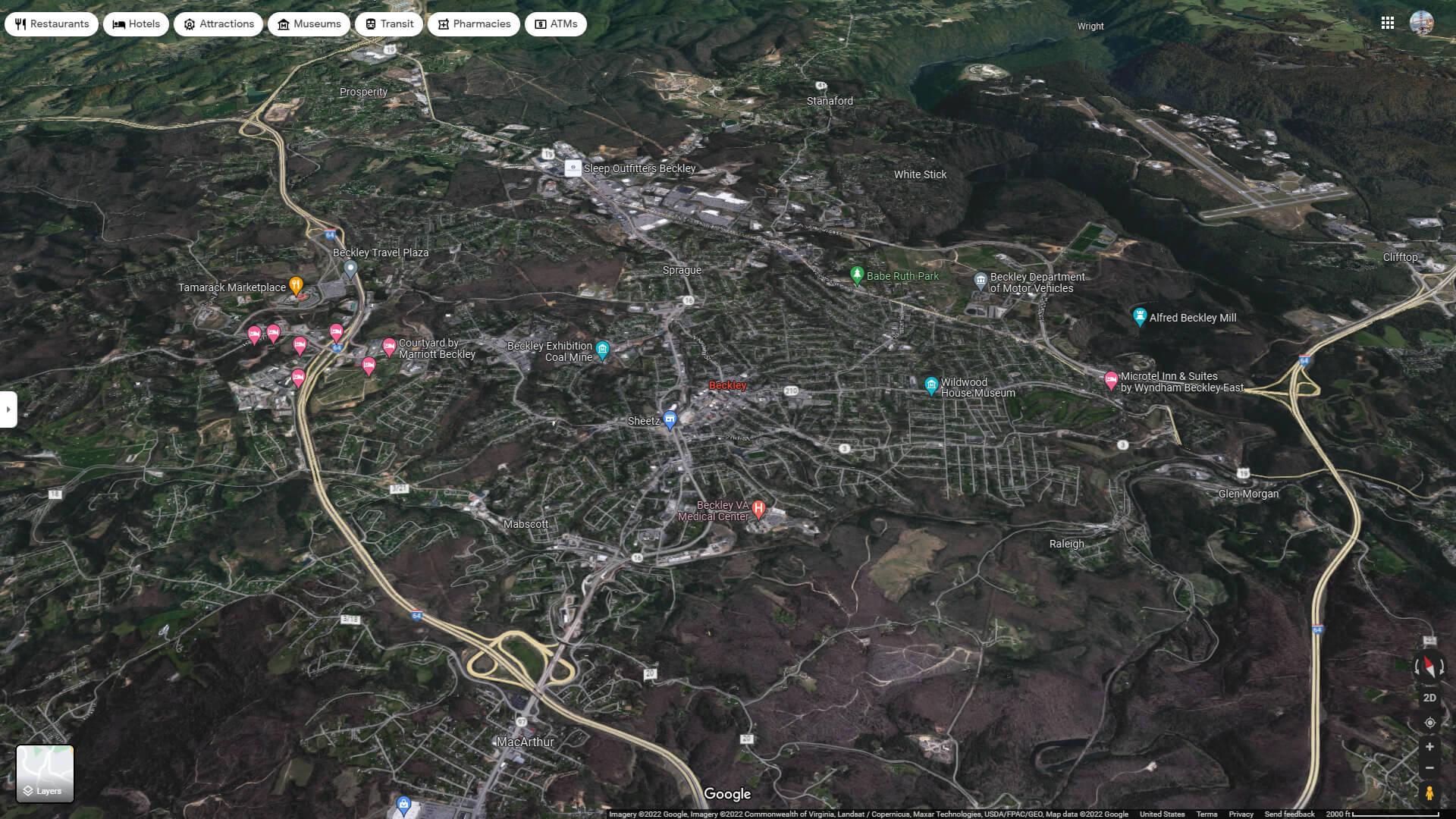The image size is (1456, 819).
Task: Select the Babe Ruth Park pin
Action: [x=857, y=275]
